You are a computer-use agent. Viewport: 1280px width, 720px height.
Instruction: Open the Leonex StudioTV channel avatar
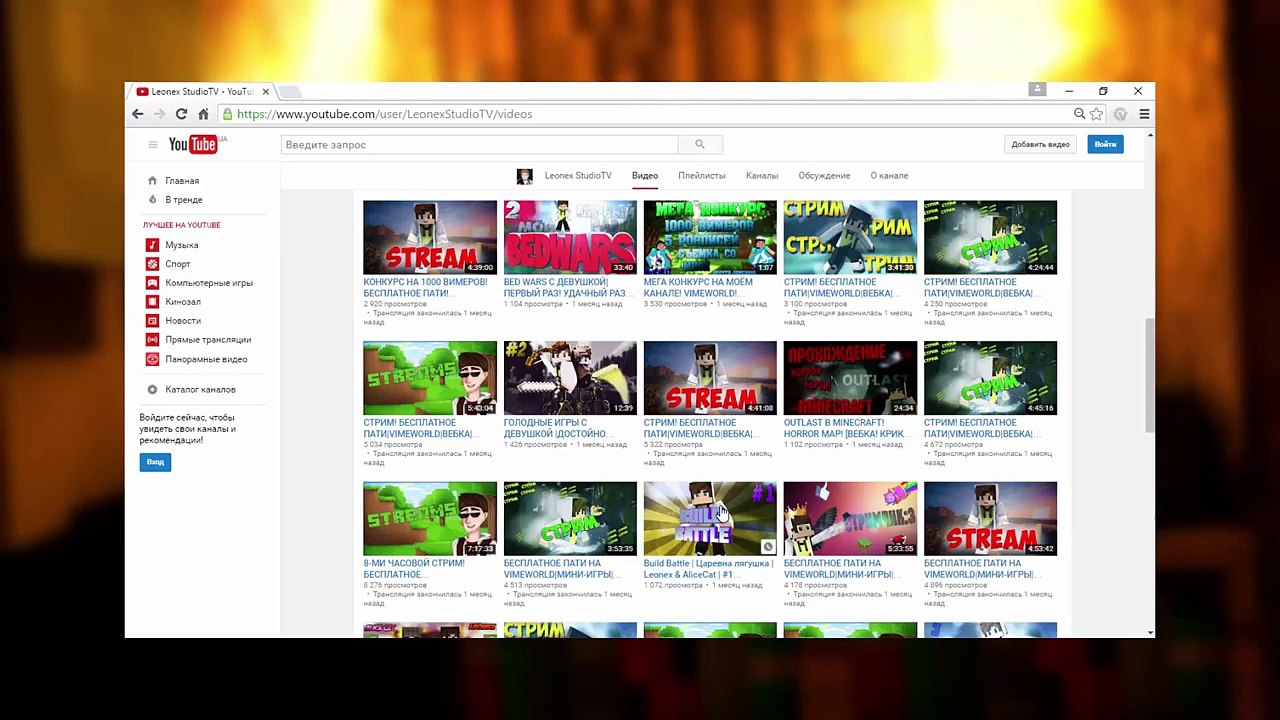coord(525,176)
